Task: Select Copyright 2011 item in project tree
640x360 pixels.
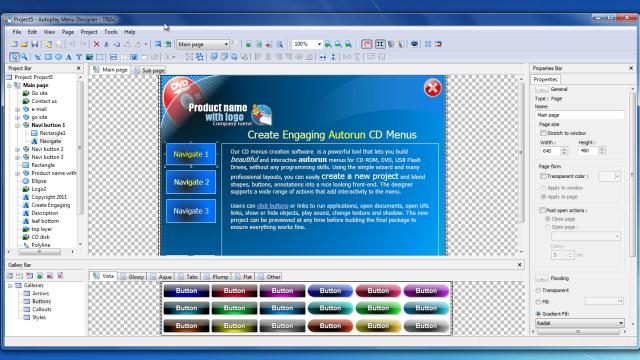Action: coord(49,197)
